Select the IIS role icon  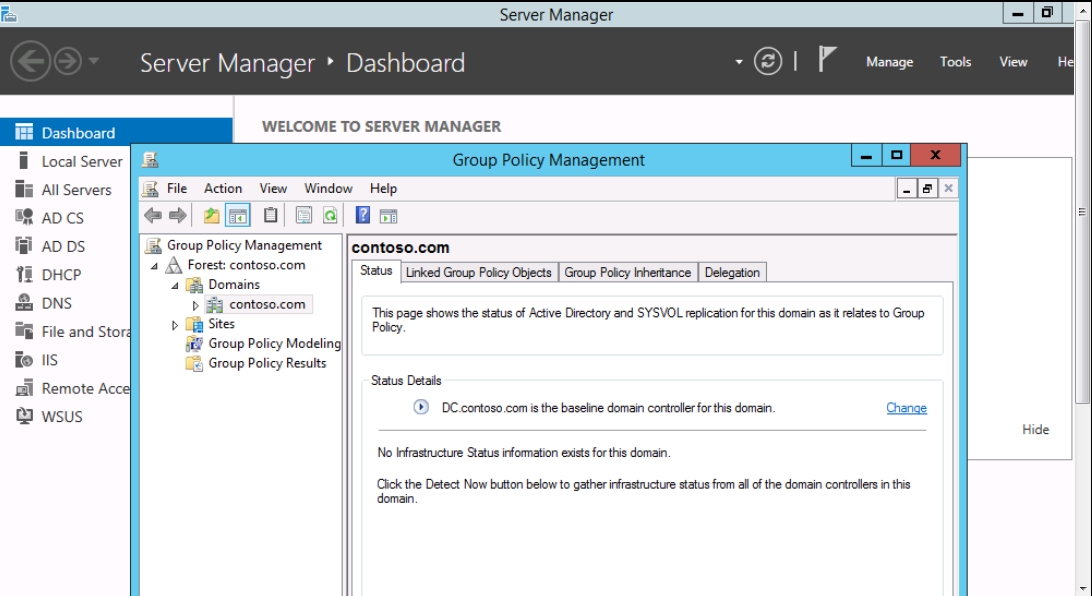tap(24, 360)
